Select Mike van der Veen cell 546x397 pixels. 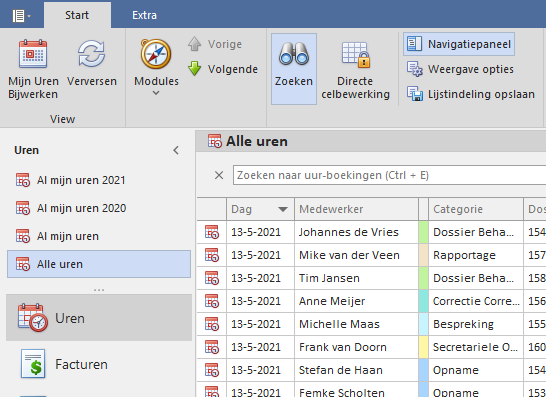[357, 255]
